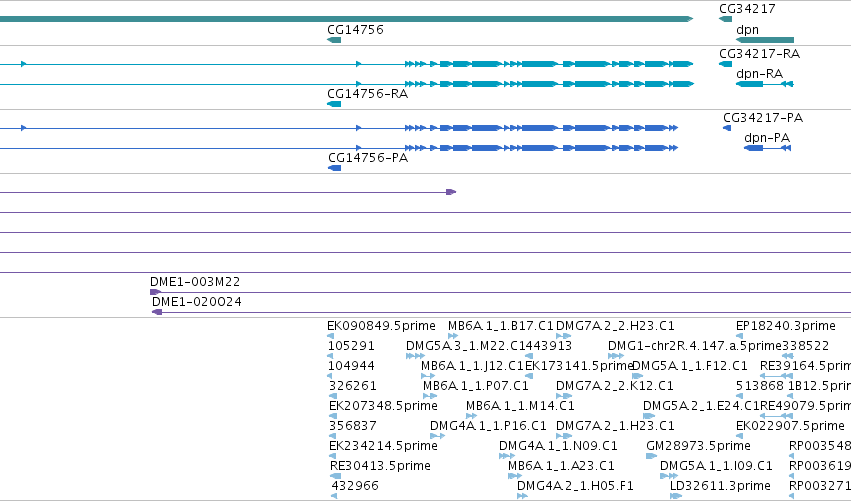Select the DMG1-chr2R.4.147.a.5prime label
The height and width of the screenshot is (501, 851).
coord(695,346)
